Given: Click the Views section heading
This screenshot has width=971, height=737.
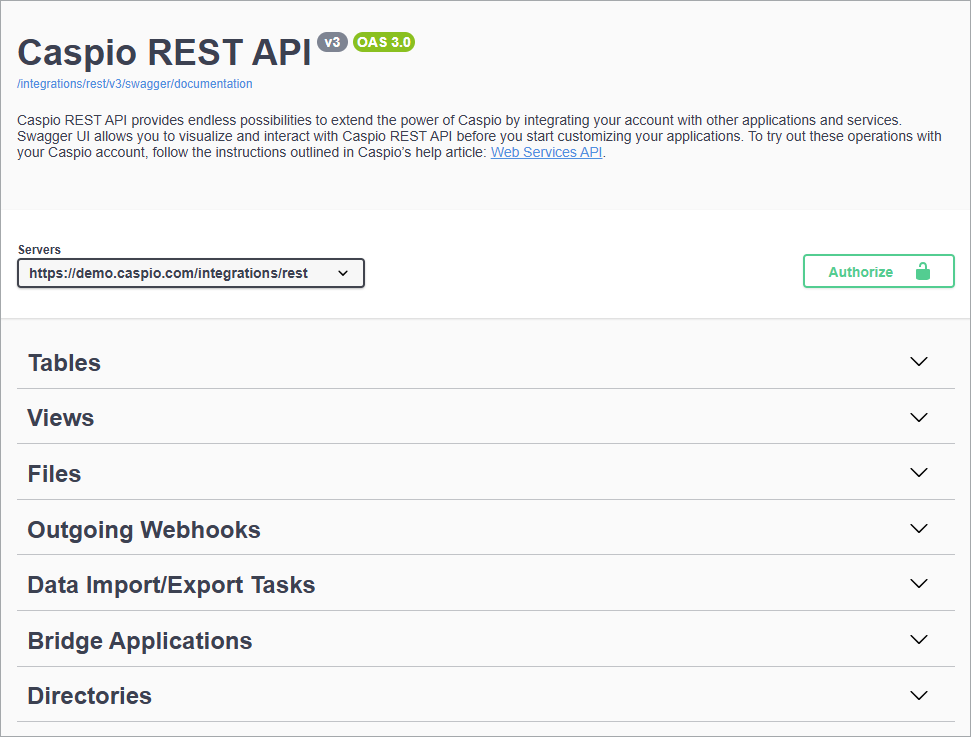Looking at the screenshot, I should (x=61, y=418).
